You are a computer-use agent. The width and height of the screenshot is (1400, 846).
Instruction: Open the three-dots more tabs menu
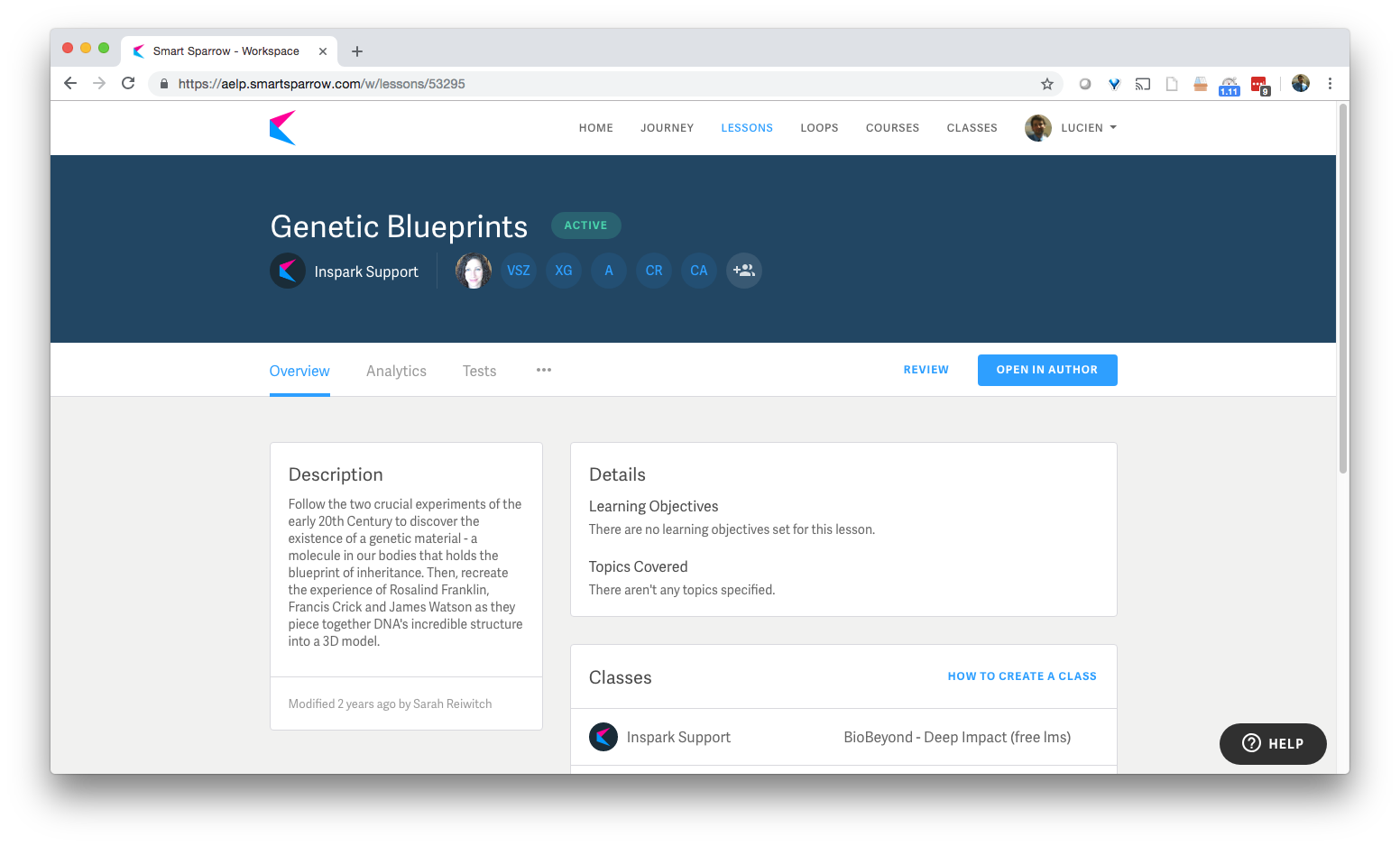tap(544, 370)
